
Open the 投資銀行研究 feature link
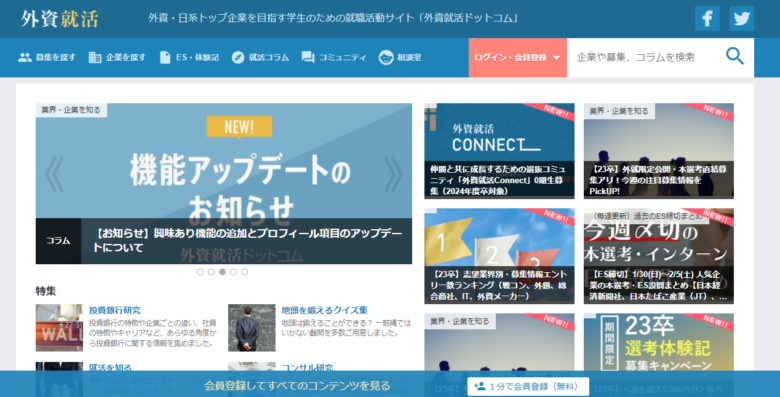coord(114,310)
